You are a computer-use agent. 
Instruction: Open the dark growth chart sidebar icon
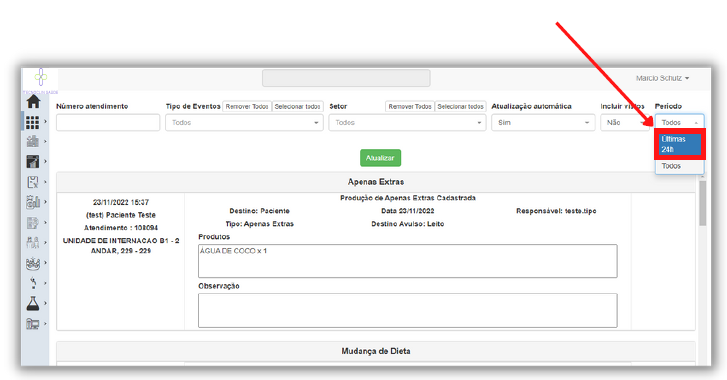(32, 161)
